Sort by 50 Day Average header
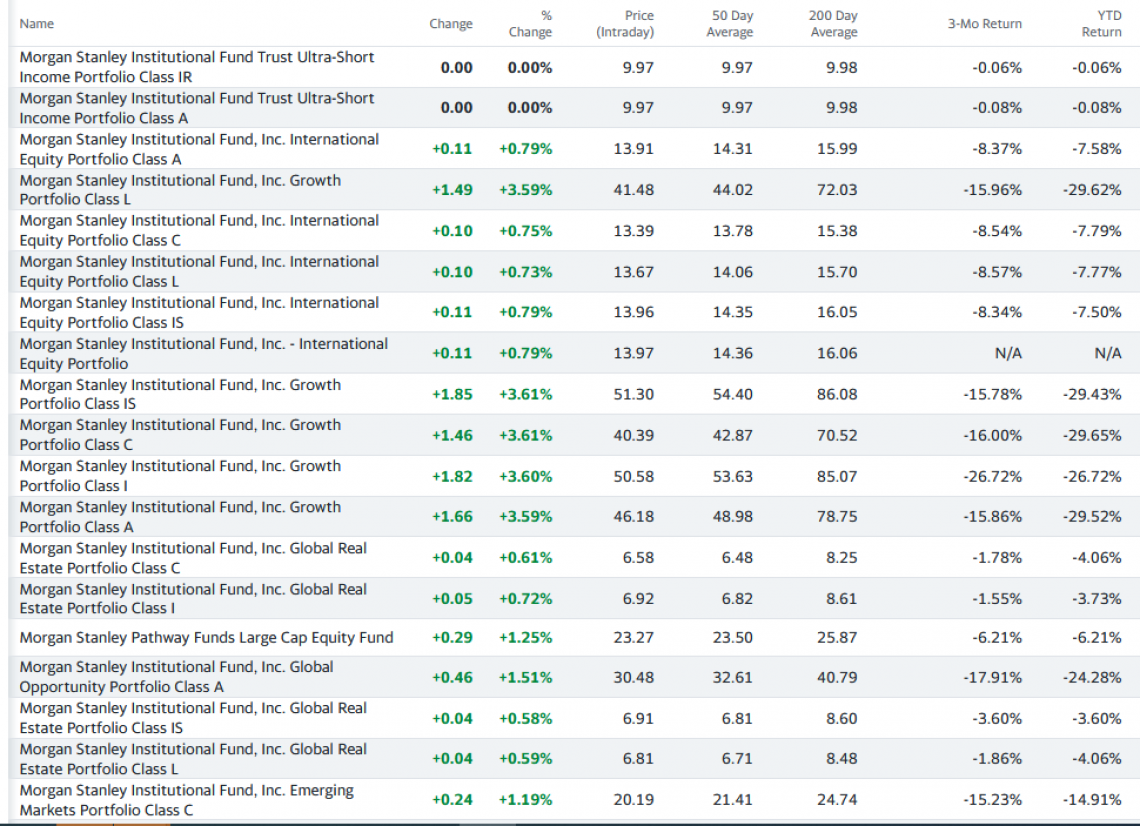Viewport: 1140px width, 826px height. (729, 24)
